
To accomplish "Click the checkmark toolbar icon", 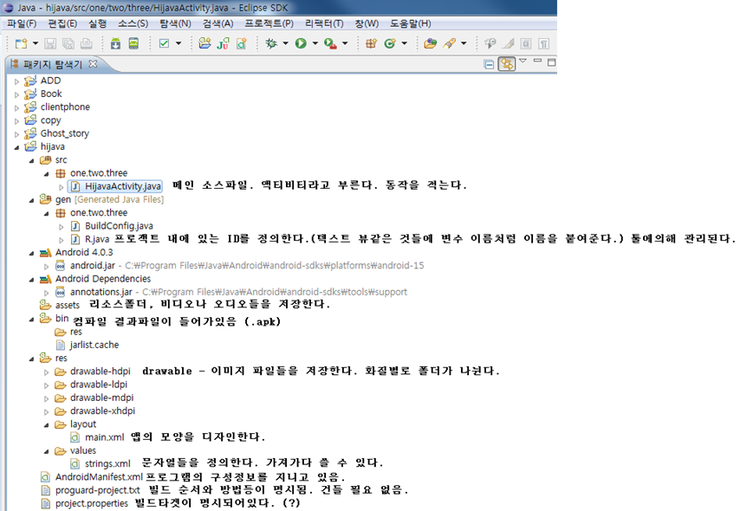I will [164, 44].
